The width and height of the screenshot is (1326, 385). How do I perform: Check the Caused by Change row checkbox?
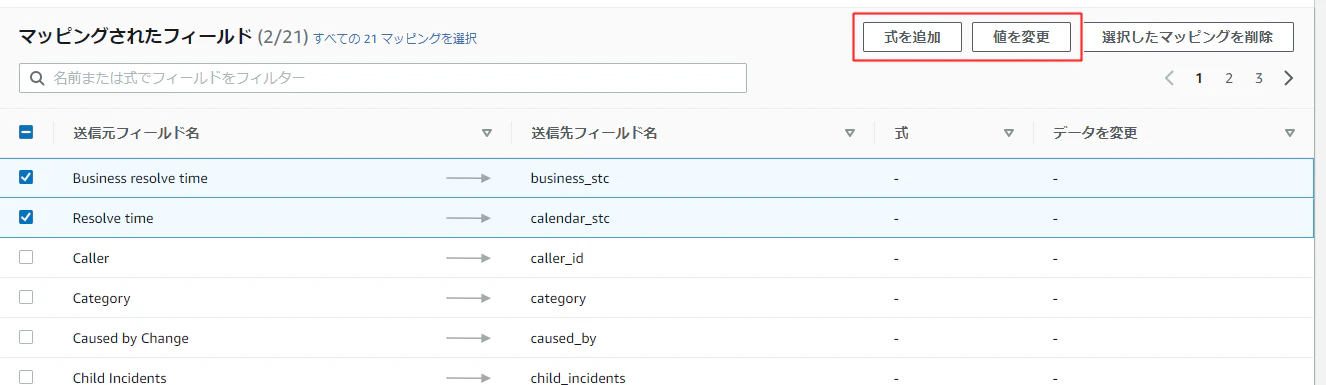26,337
